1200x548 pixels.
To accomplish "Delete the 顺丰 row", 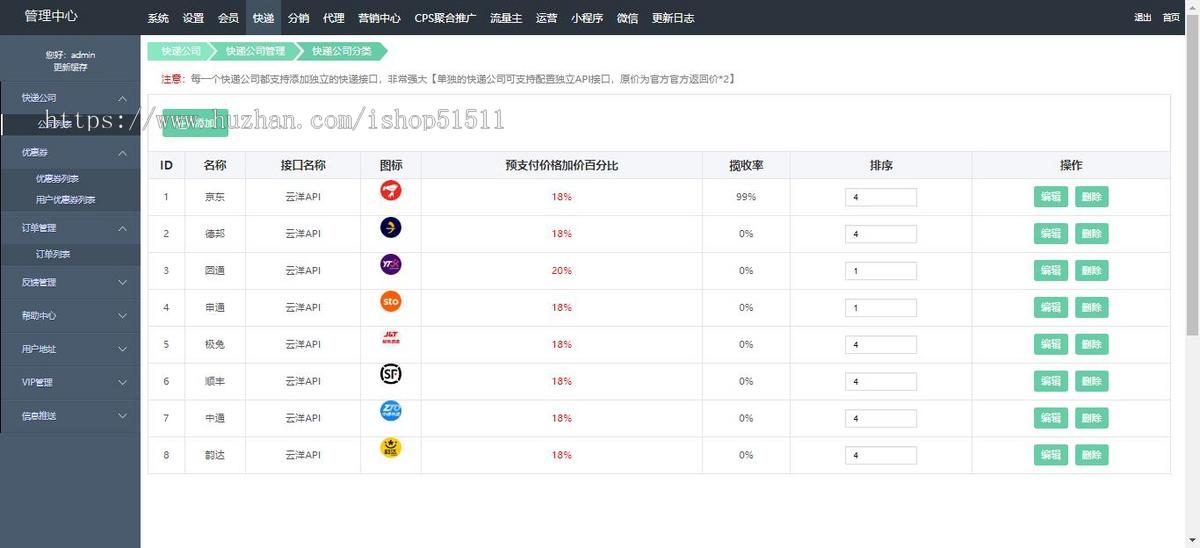I will point(1092,381).
